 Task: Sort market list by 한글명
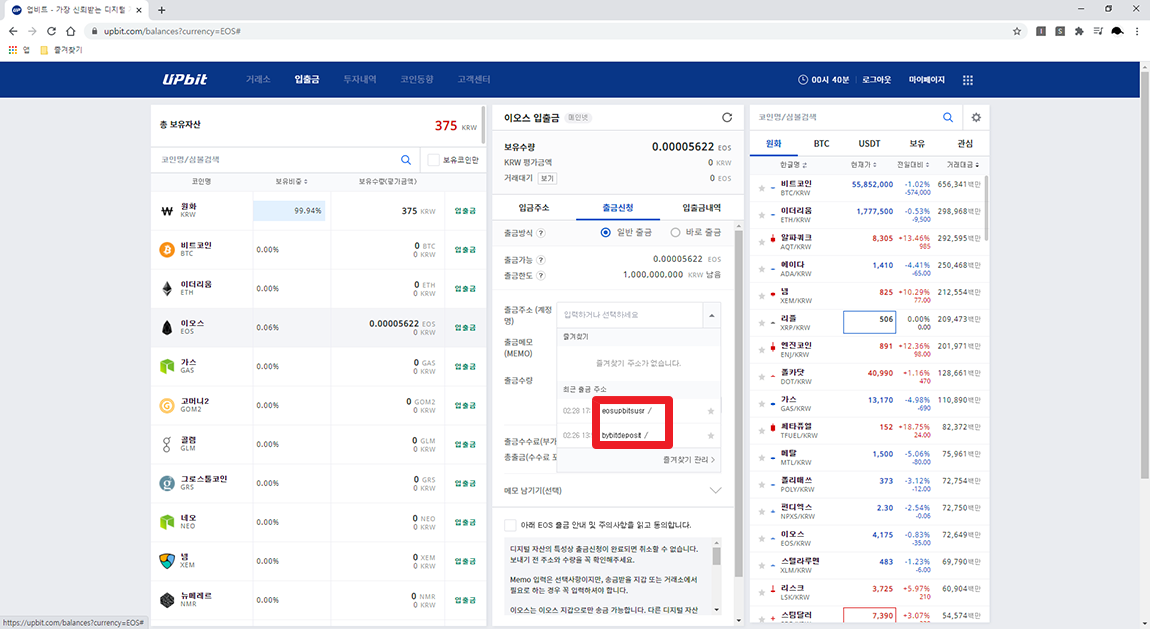(793, 165)
